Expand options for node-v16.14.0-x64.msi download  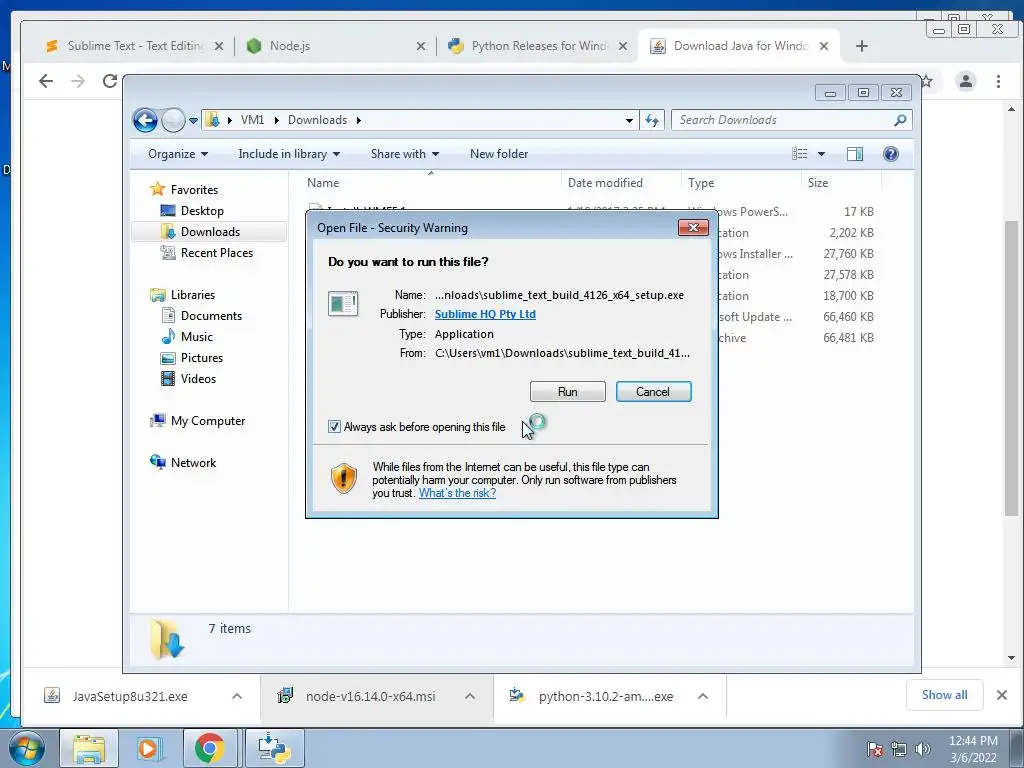pyautogui.click(x=470, y=696)
